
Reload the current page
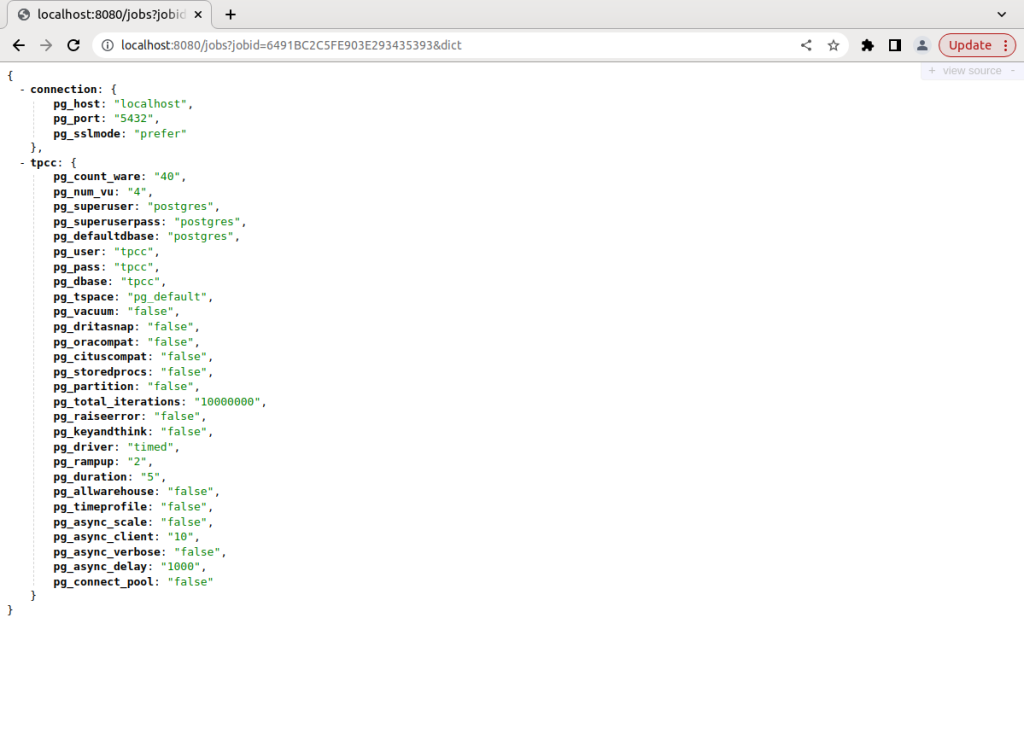click(x=73, y=45)
